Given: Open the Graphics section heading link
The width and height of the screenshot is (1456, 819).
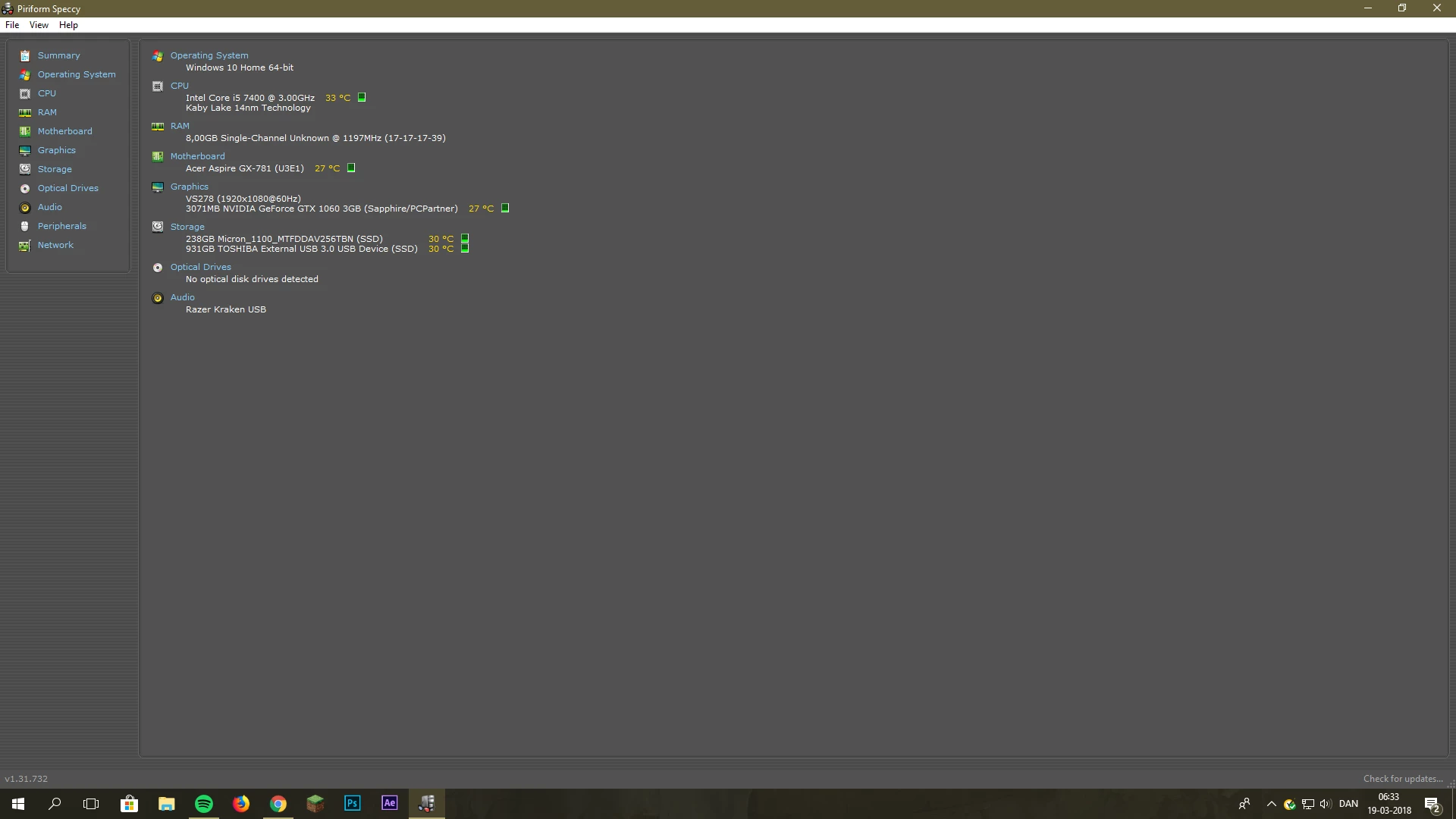Looking at the screenshot, I should (189, 187).
